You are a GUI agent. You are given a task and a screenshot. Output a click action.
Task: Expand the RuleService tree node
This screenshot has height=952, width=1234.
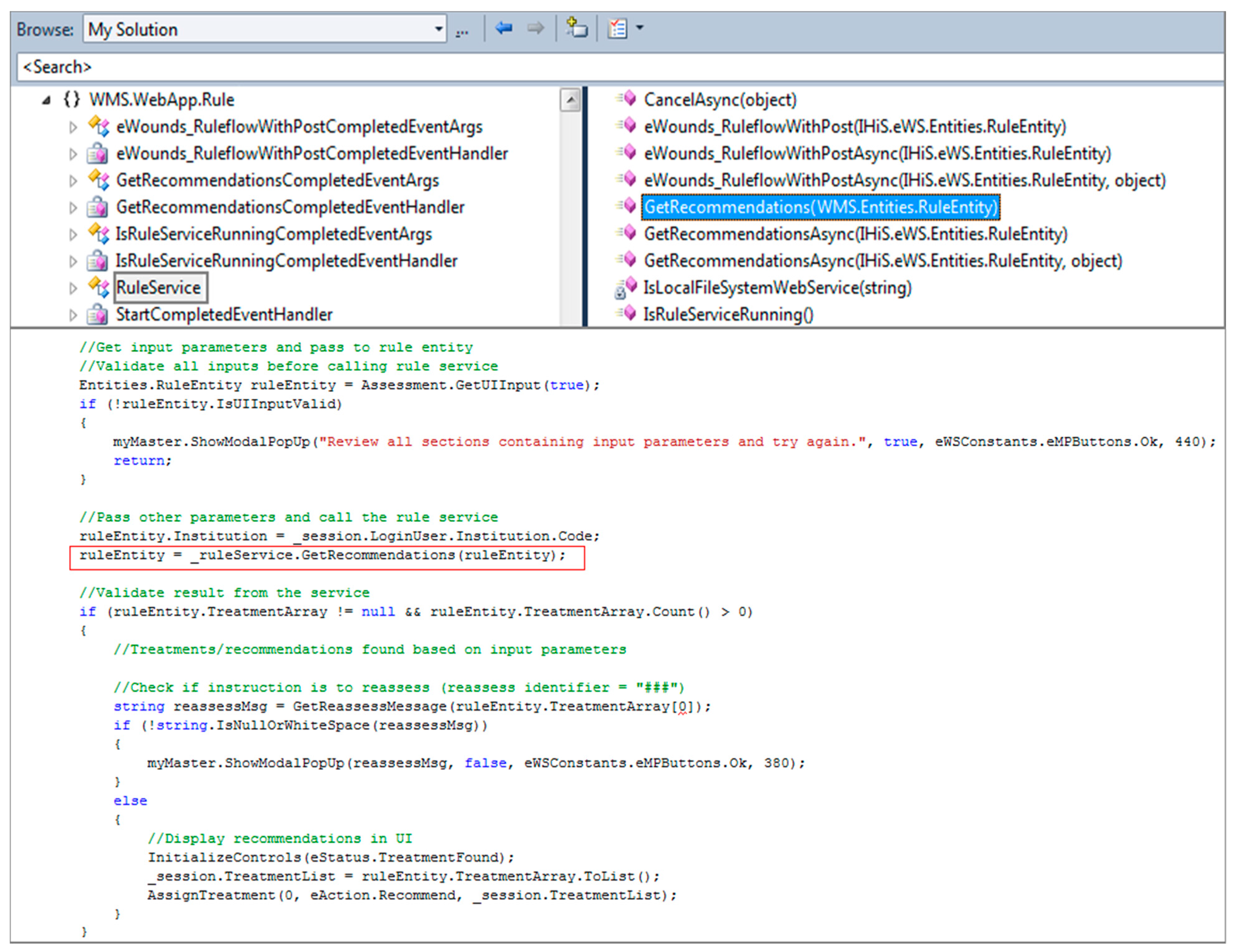(73, 288)
